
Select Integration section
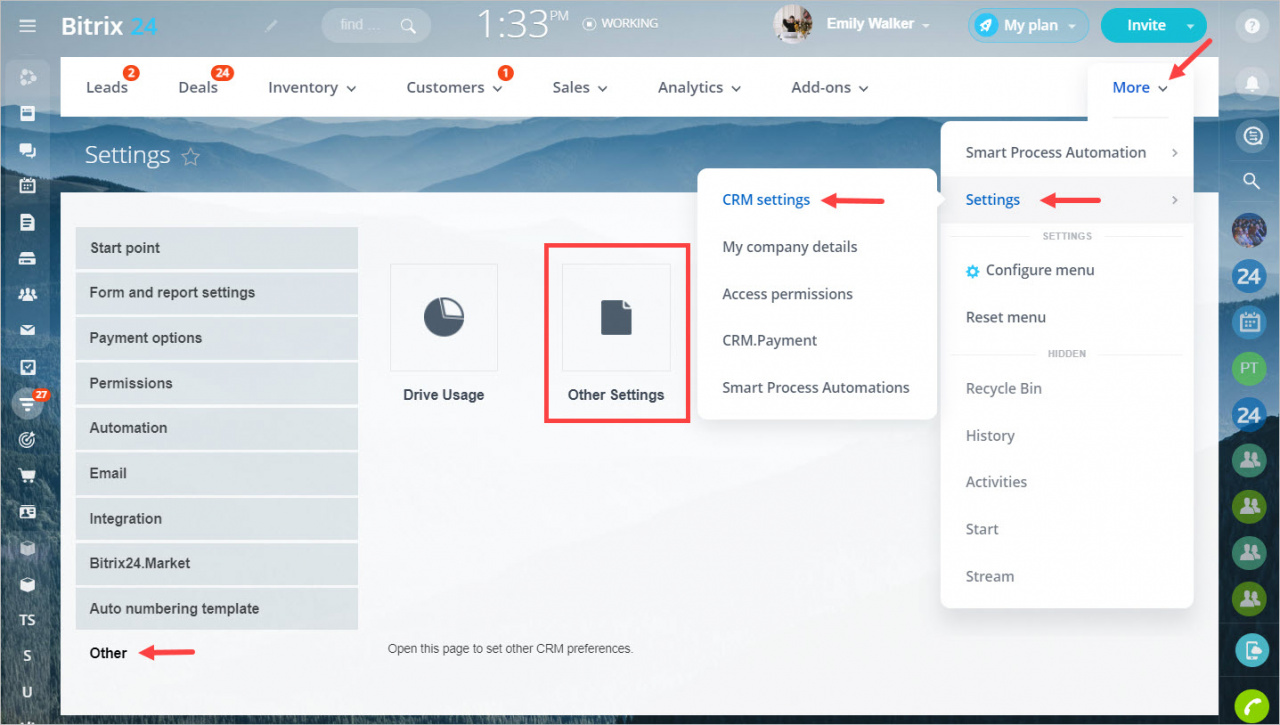click(217, 519)
